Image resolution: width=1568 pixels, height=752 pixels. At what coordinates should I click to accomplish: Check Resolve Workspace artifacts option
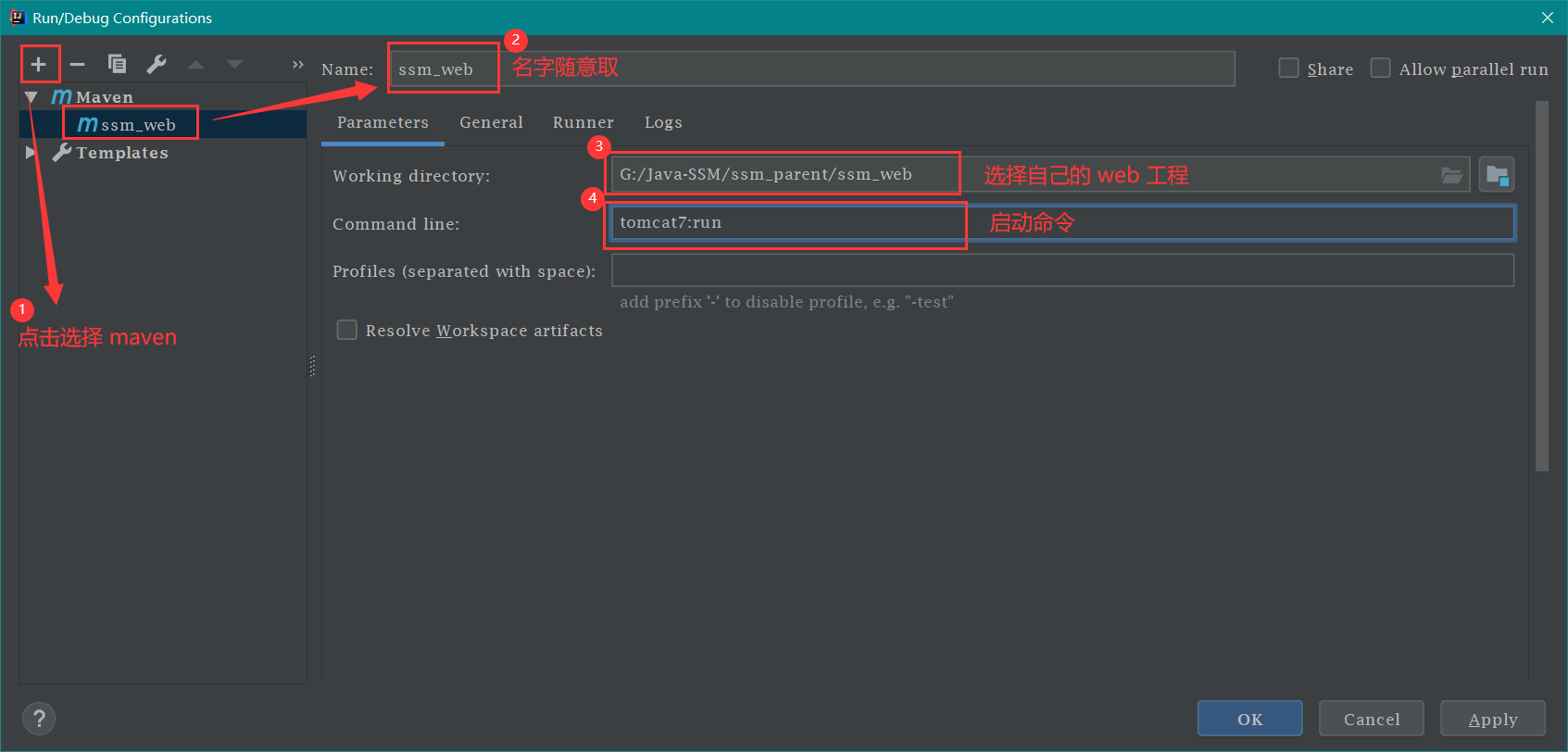click(347, 331)
